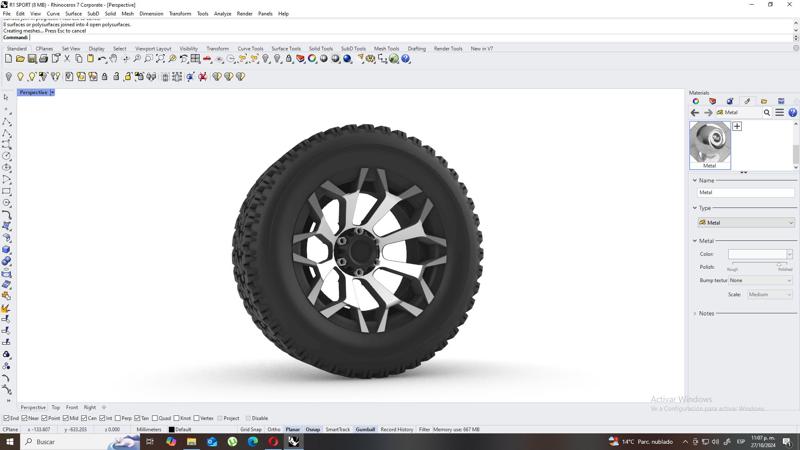The image size is (800, 450).
Task: Select the Box solid tool in left toolbar
Action: 6,249
